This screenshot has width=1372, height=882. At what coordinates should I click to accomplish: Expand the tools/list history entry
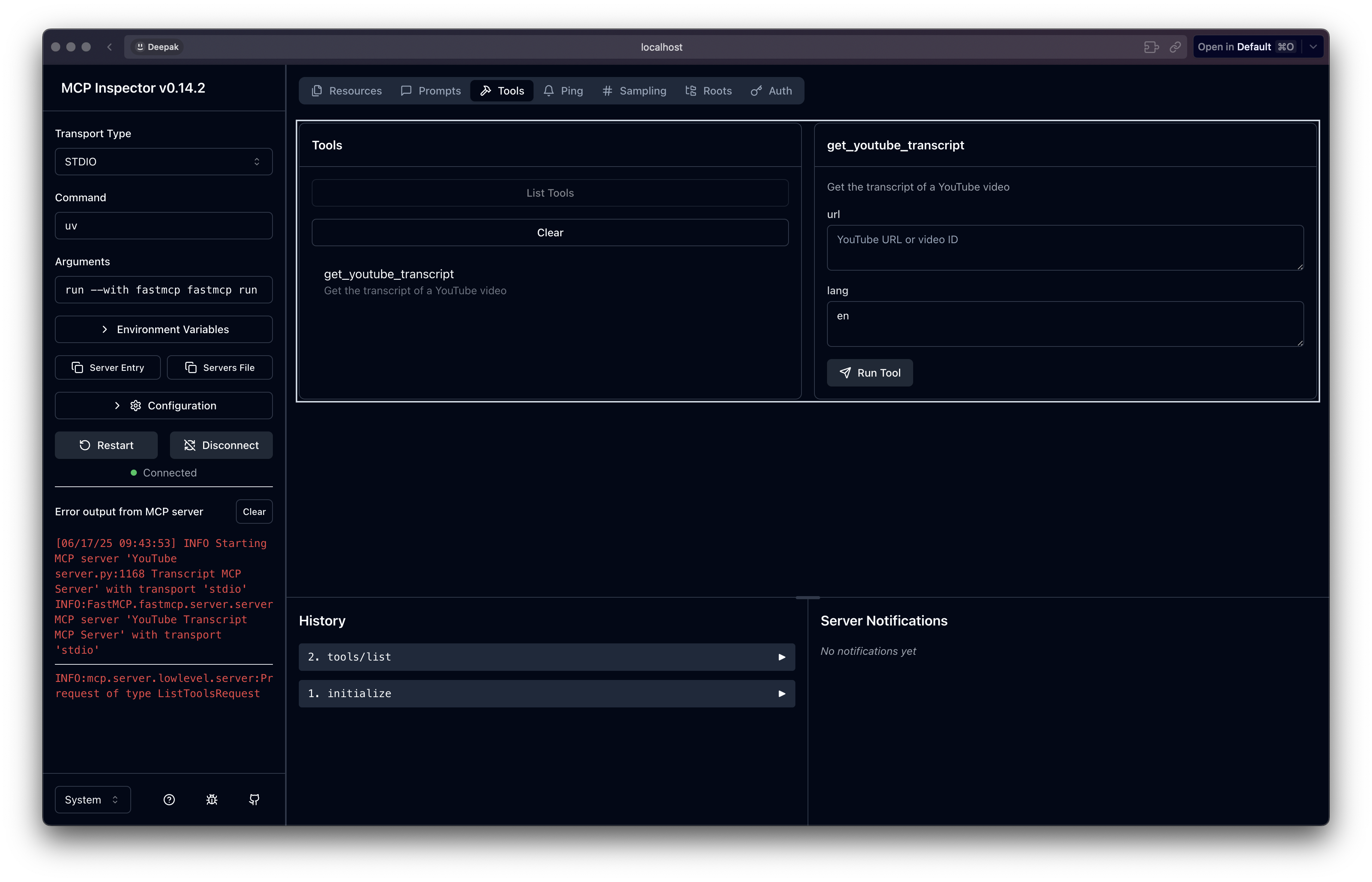547,657
